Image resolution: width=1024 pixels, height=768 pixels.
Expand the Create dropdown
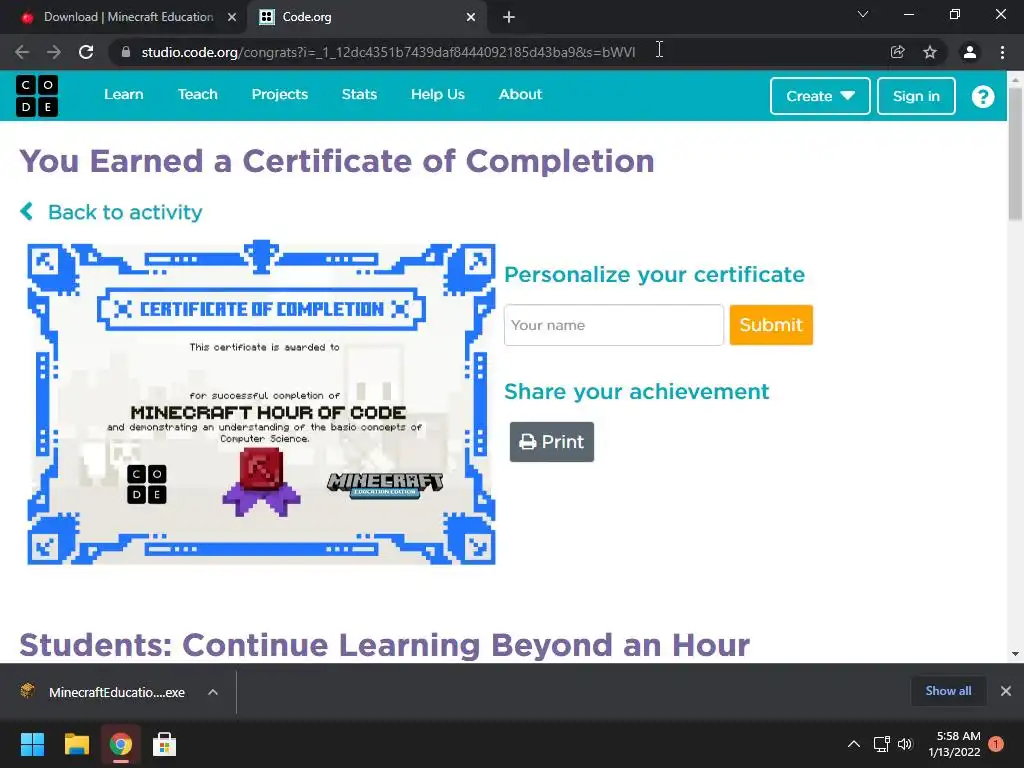click(820, 96)
